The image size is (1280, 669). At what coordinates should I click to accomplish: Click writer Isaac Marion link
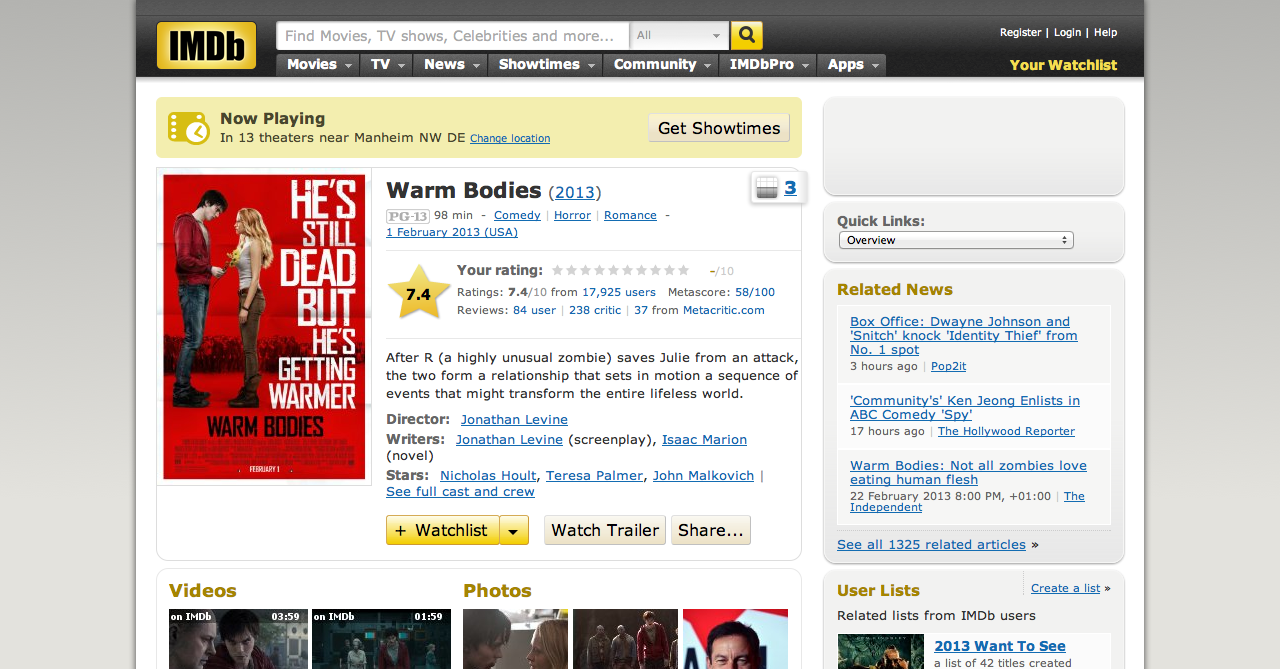click(704, 440)
